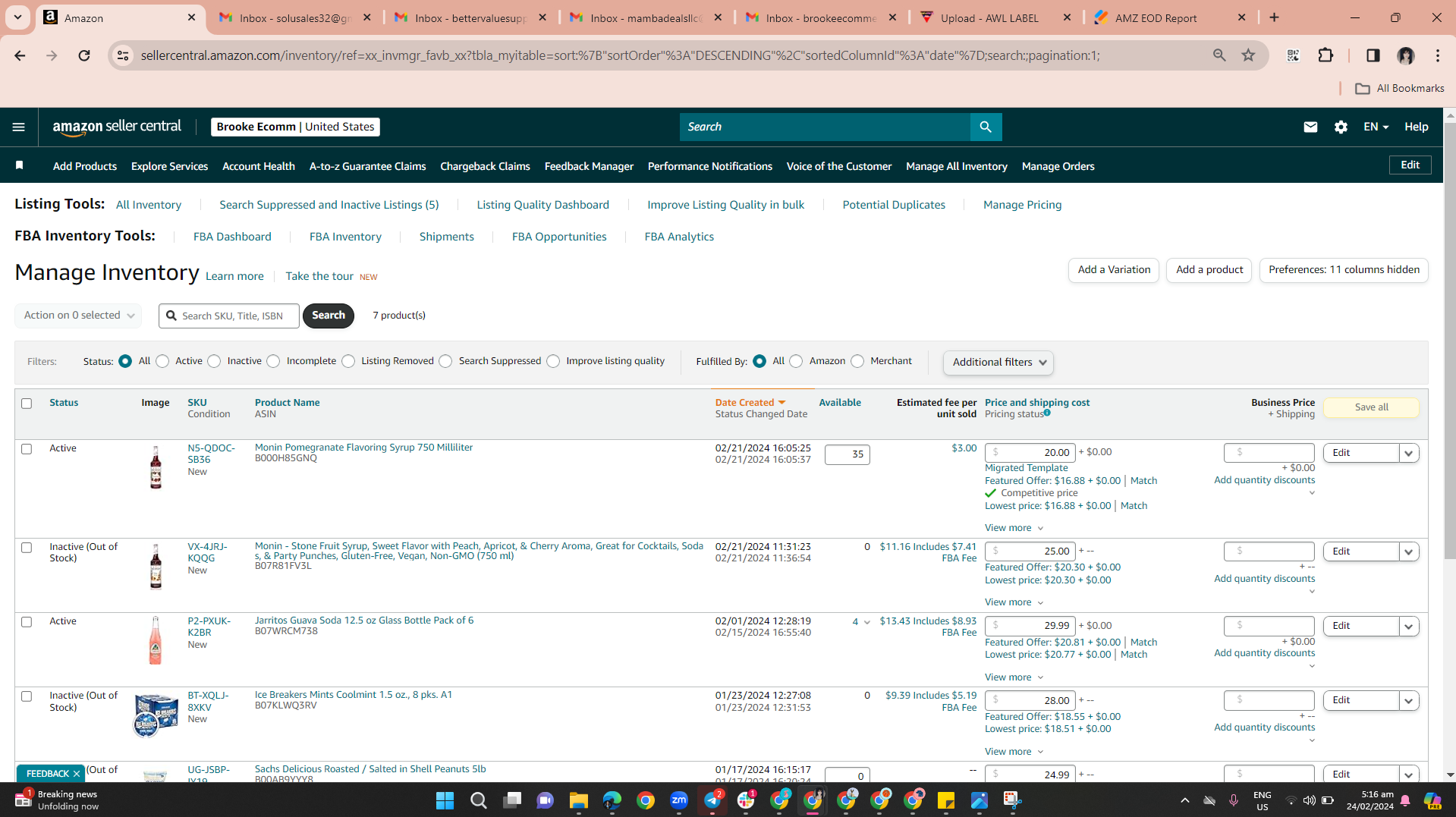Viewport: 1456px width, 817px height.
Task: Expand View more for Ice Breakers pricing
Action: tap(1014, 752)
